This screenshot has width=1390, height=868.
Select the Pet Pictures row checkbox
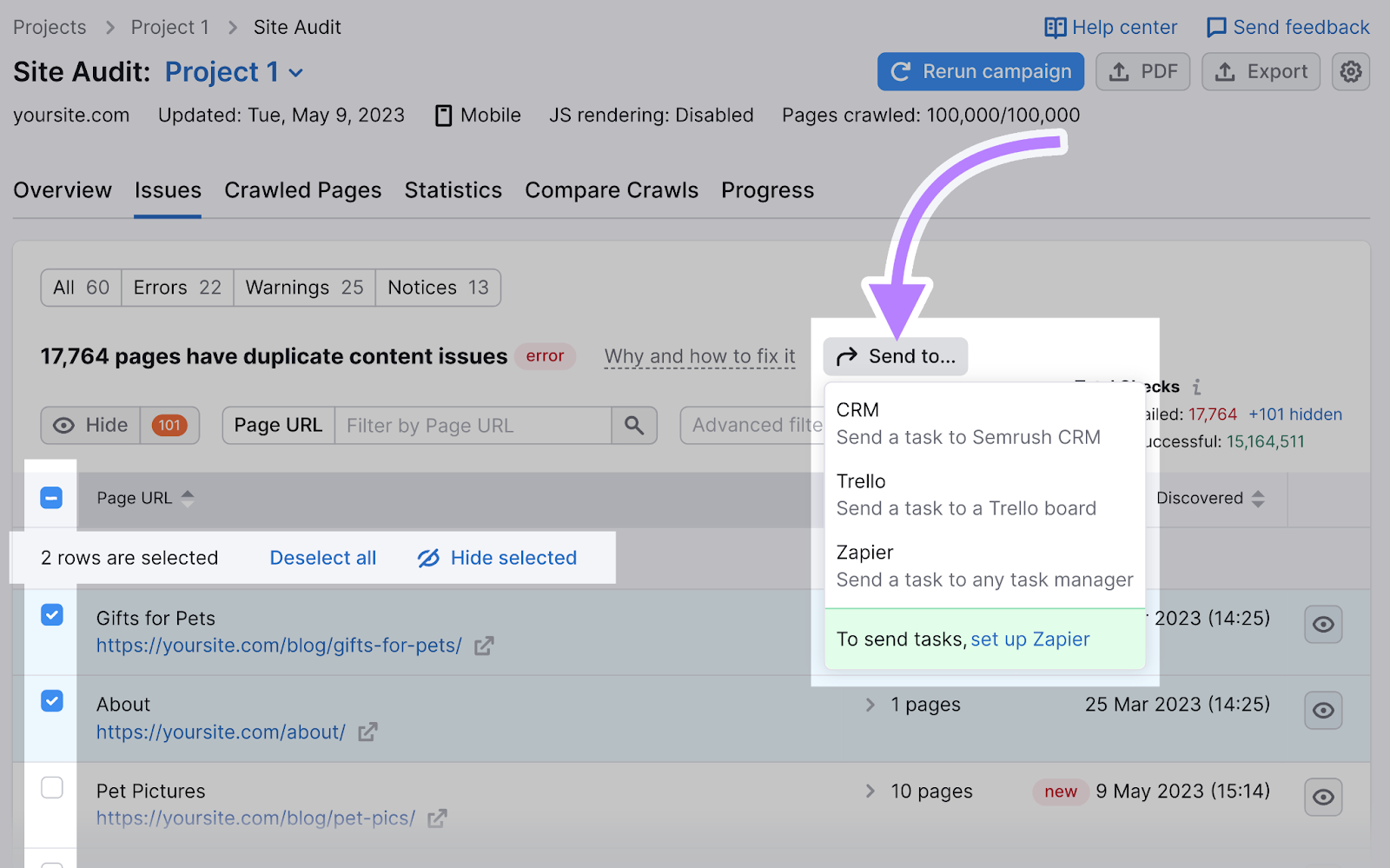click(x=52, y=787)
